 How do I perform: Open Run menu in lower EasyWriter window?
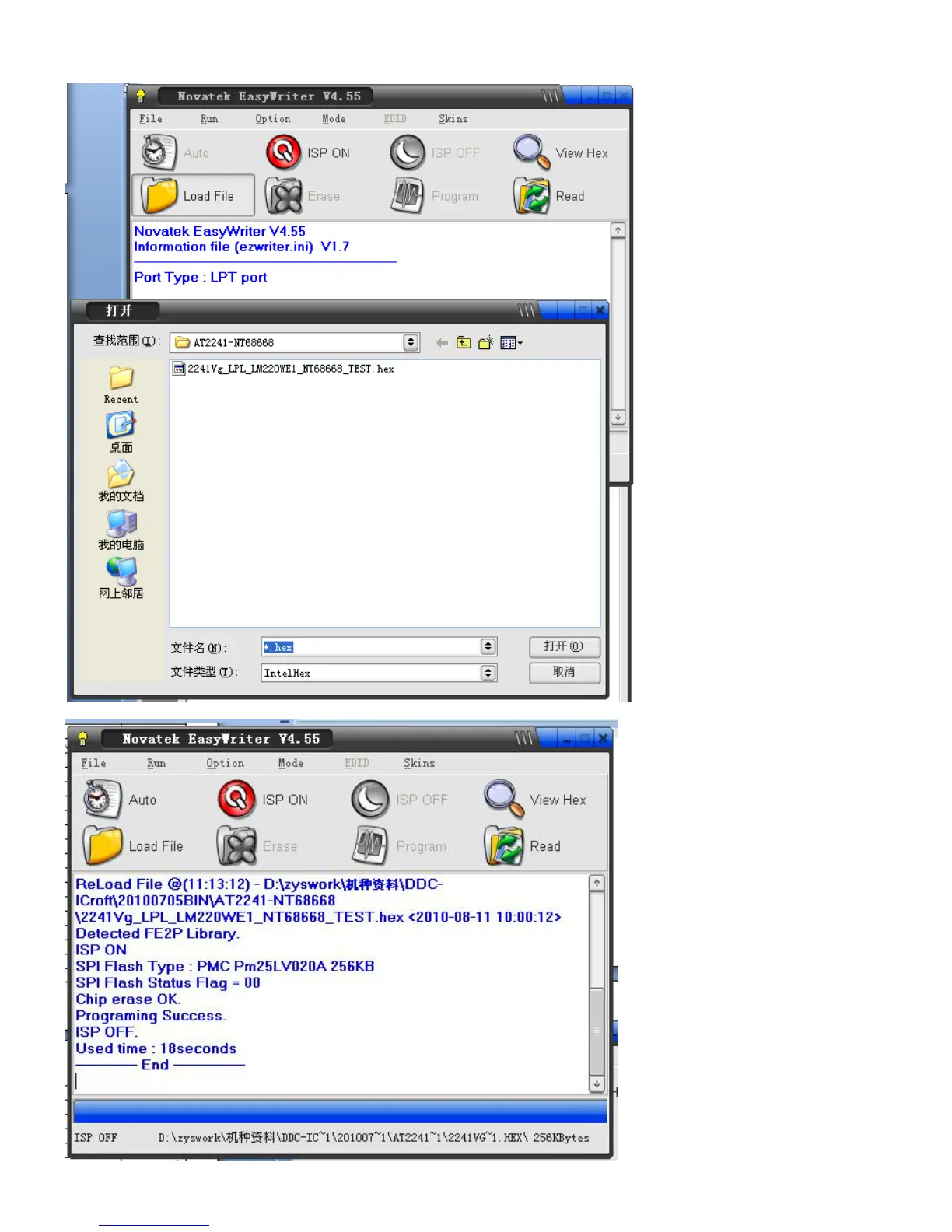point(156,763)
